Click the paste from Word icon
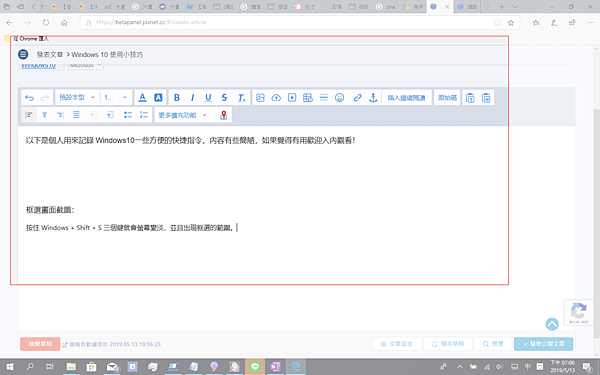600x375 pixels. [486, 98]
